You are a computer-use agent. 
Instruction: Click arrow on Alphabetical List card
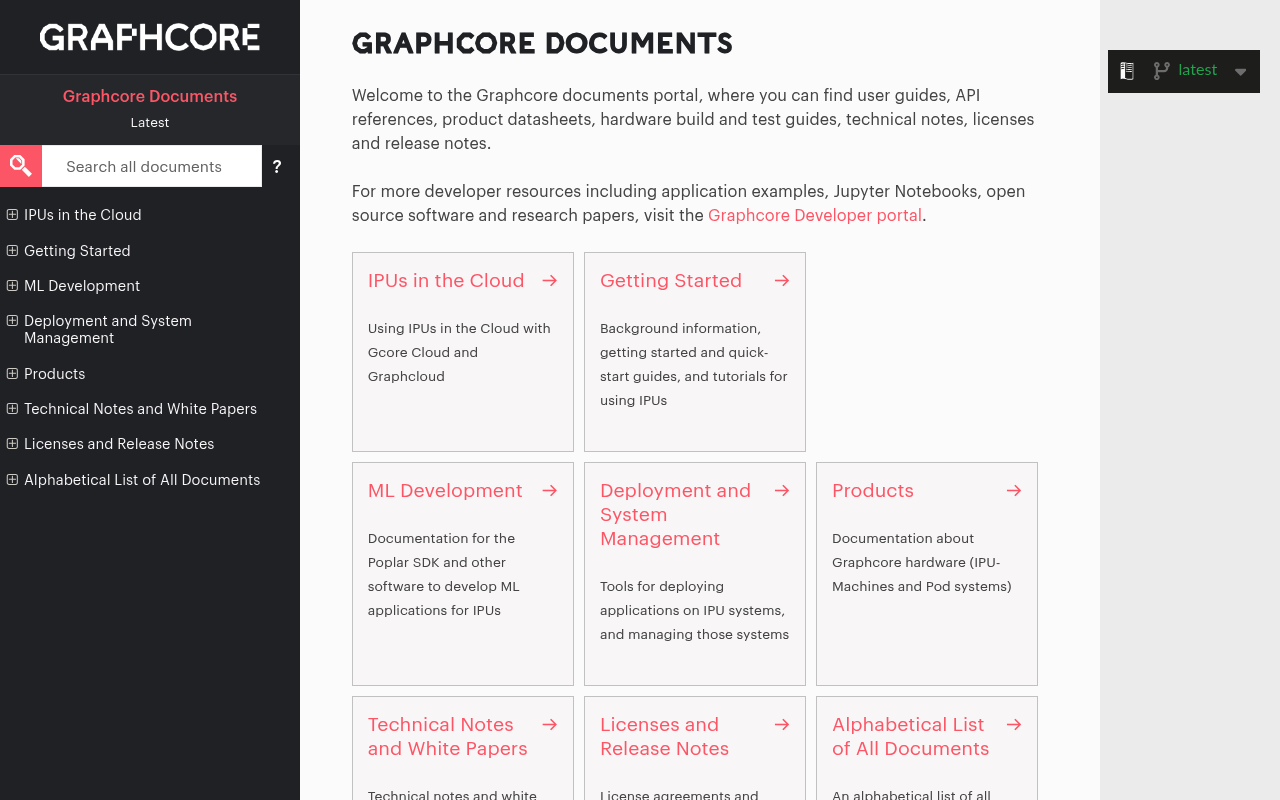pos(1014,725)
